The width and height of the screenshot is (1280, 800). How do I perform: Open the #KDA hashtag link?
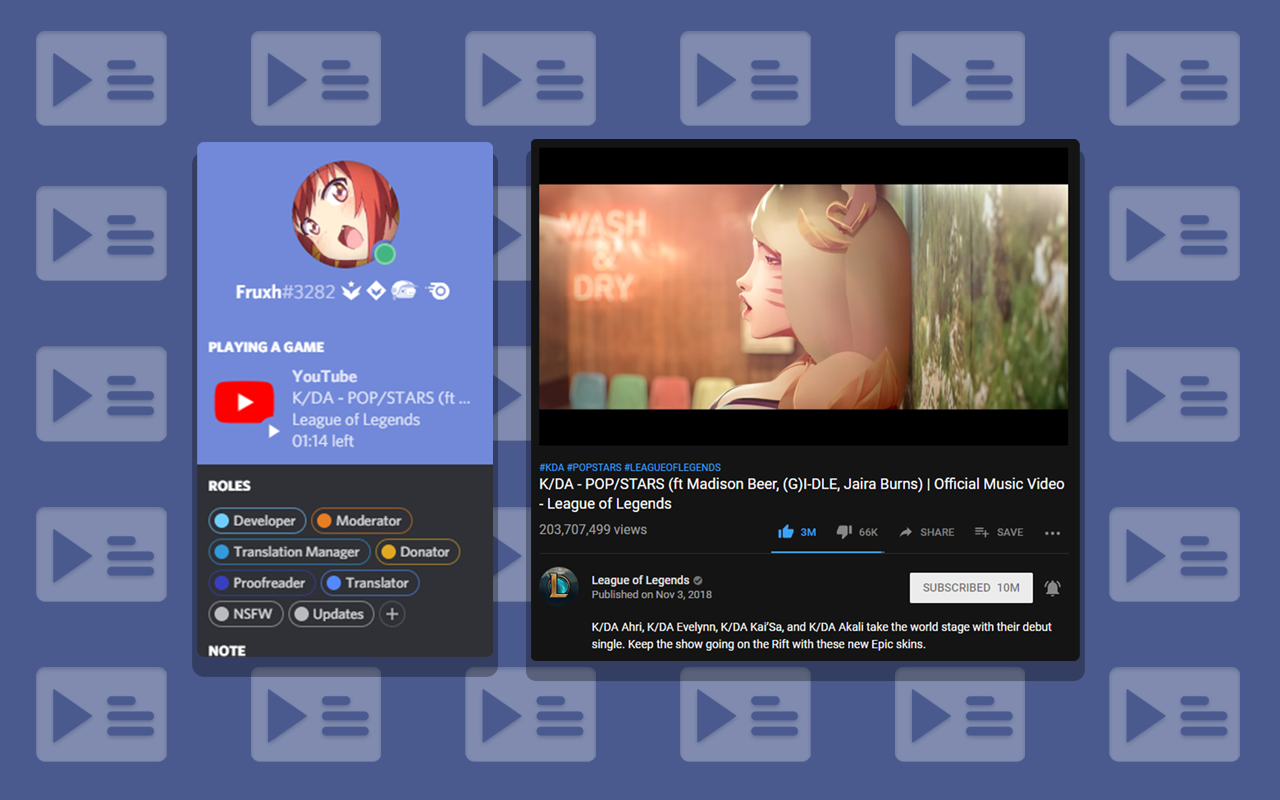(x=551, y=467)
